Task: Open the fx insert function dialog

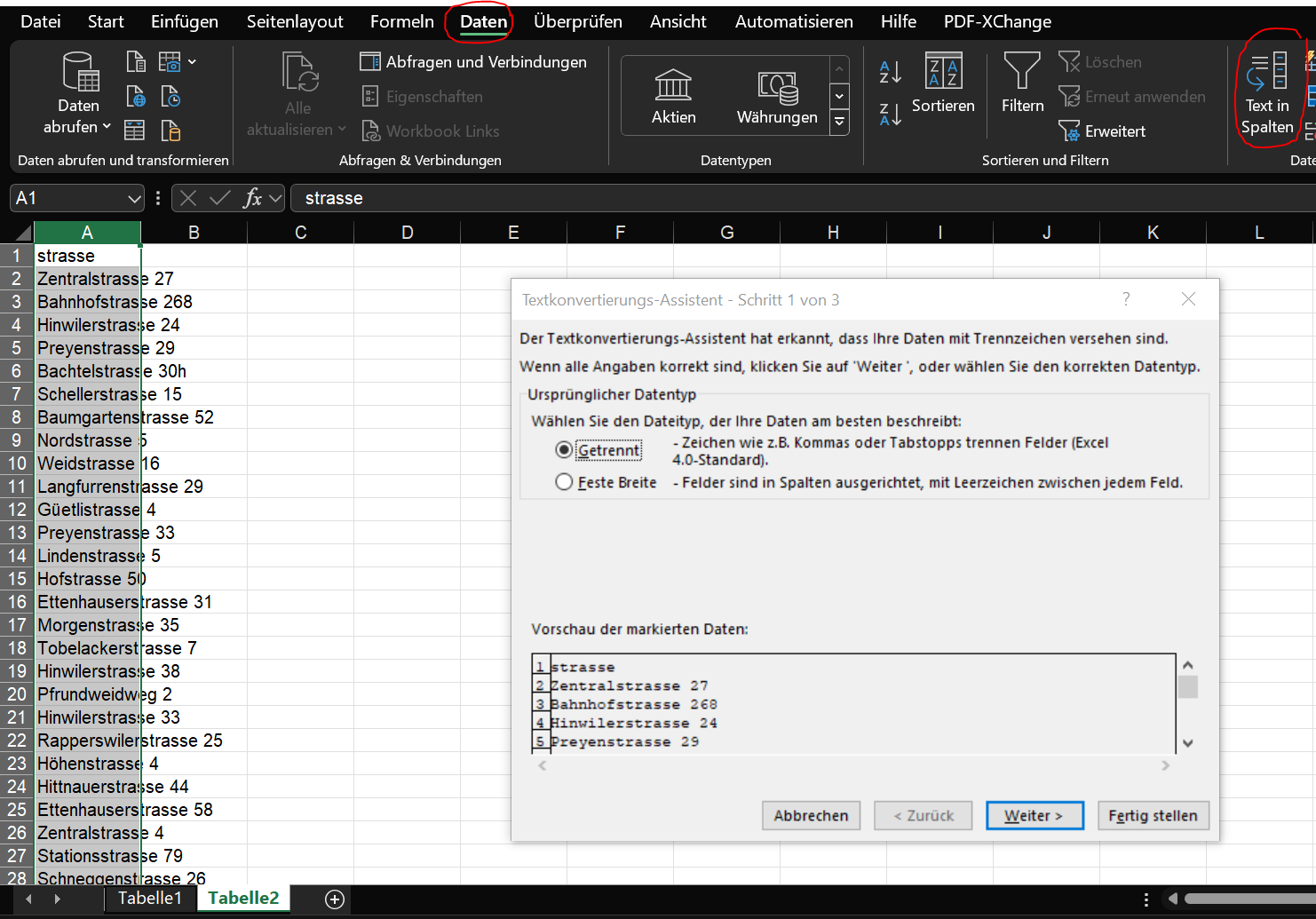Action: point(253,198)
